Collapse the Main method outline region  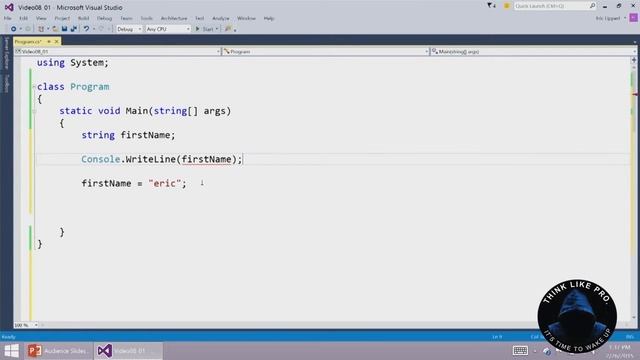point(34,111)
